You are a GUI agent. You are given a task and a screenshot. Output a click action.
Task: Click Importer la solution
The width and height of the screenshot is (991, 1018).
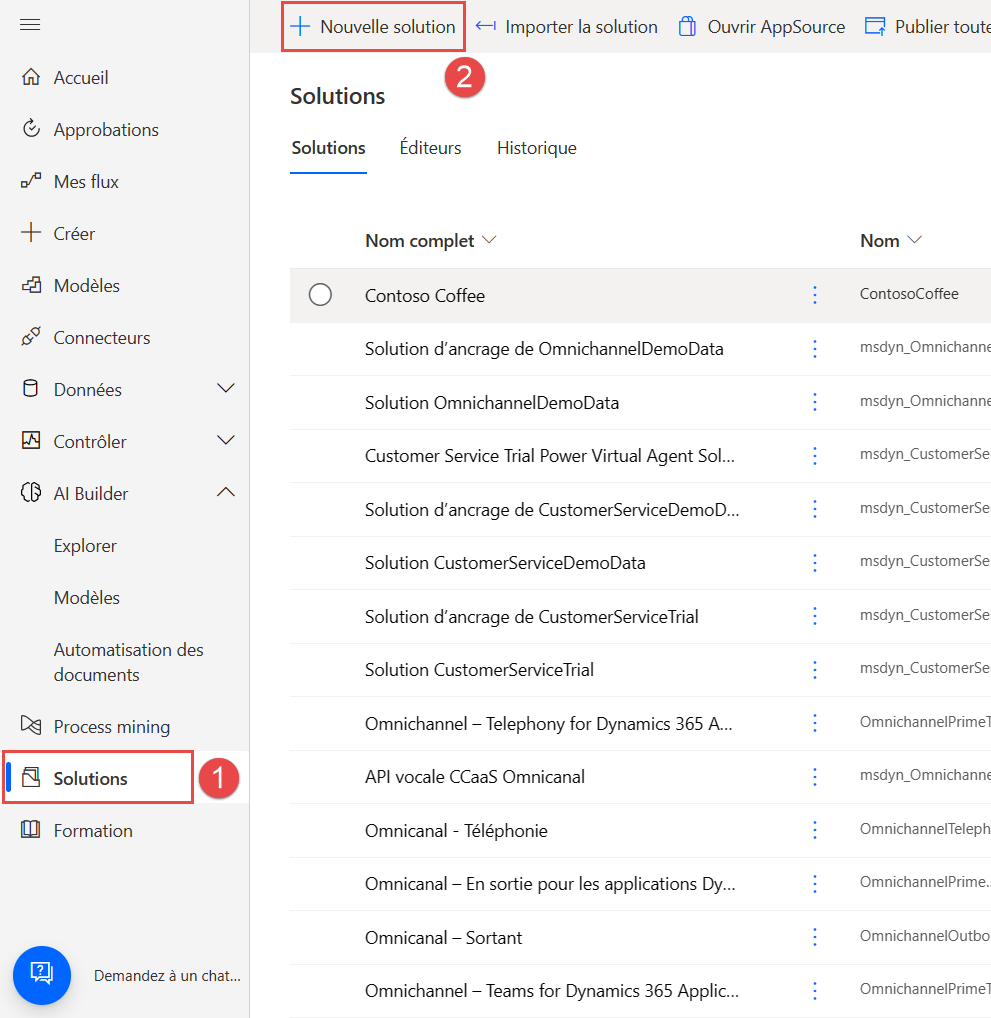click(x=567, y=26)
